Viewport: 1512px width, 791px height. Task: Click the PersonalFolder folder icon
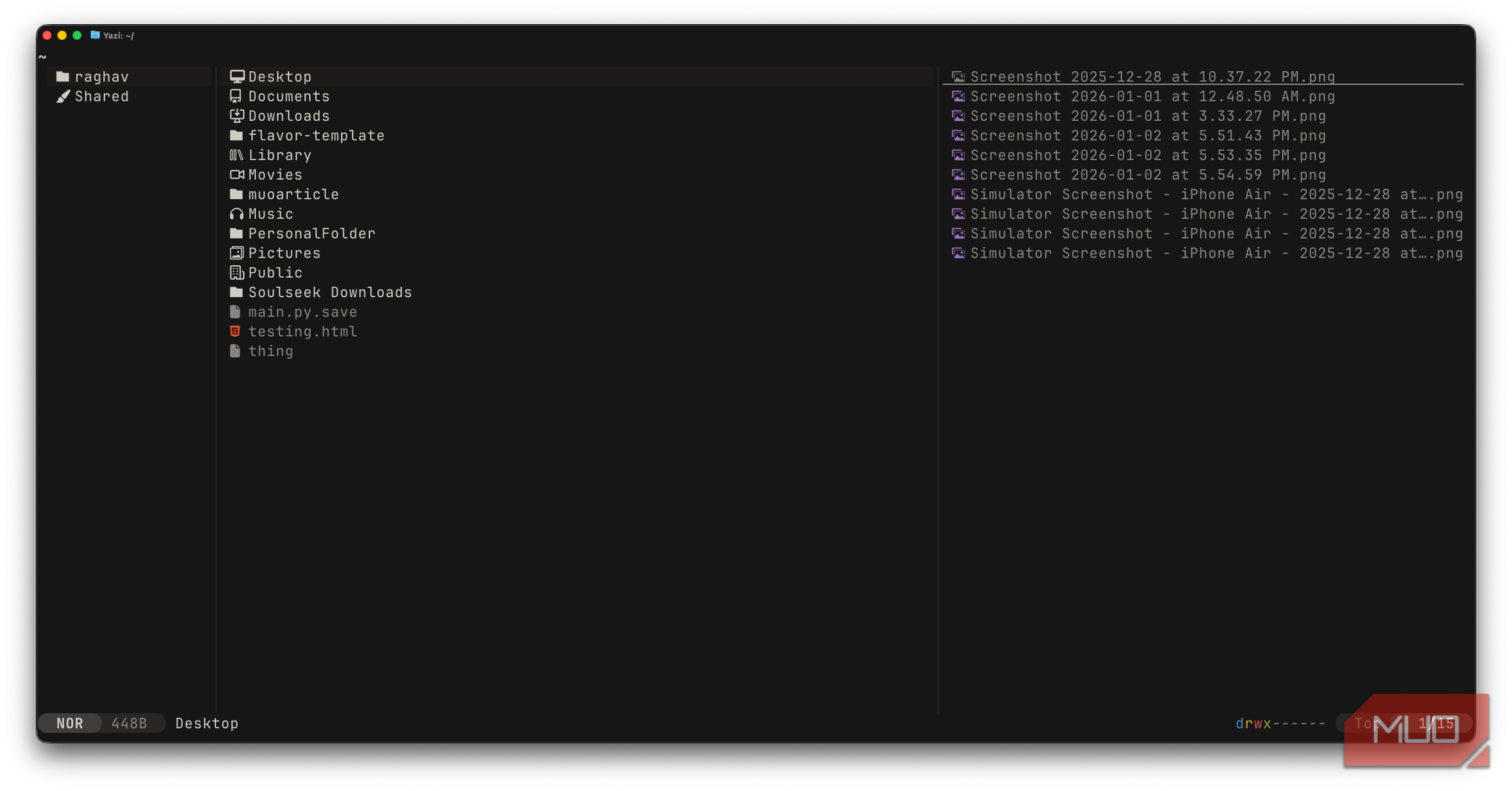236,233
